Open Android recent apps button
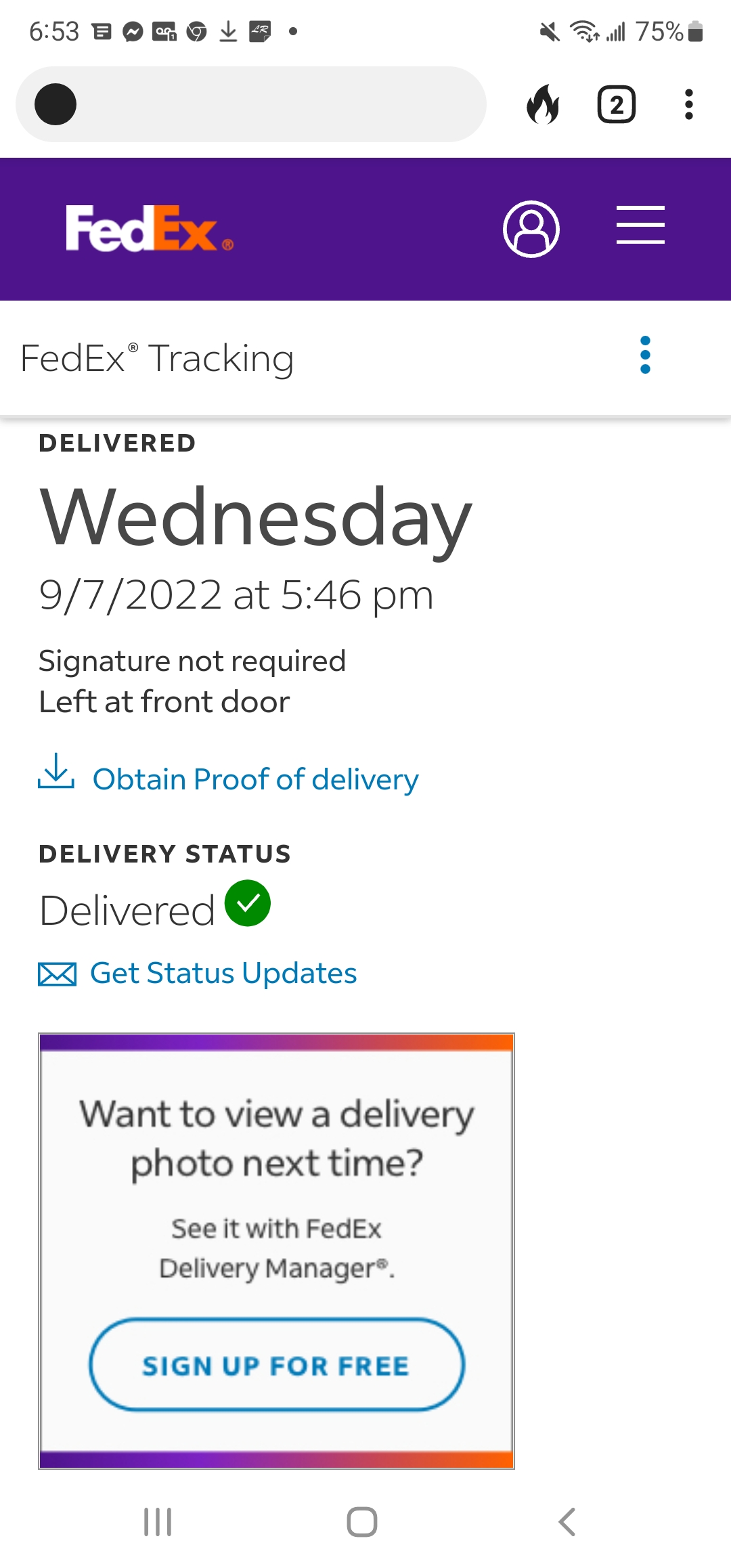This screenshot has height=1568, width=731. click(x=158, y=1522)
